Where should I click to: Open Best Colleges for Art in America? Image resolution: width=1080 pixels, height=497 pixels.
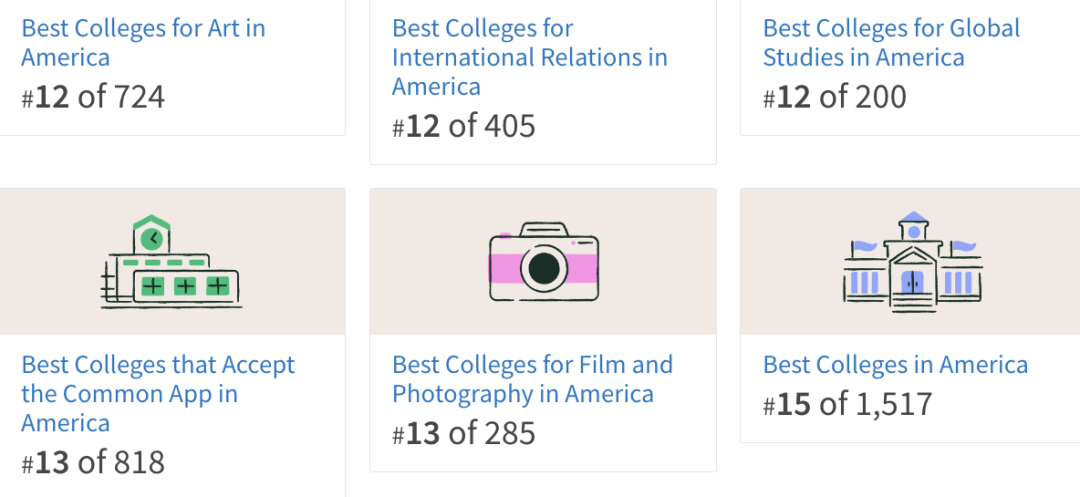143,42
